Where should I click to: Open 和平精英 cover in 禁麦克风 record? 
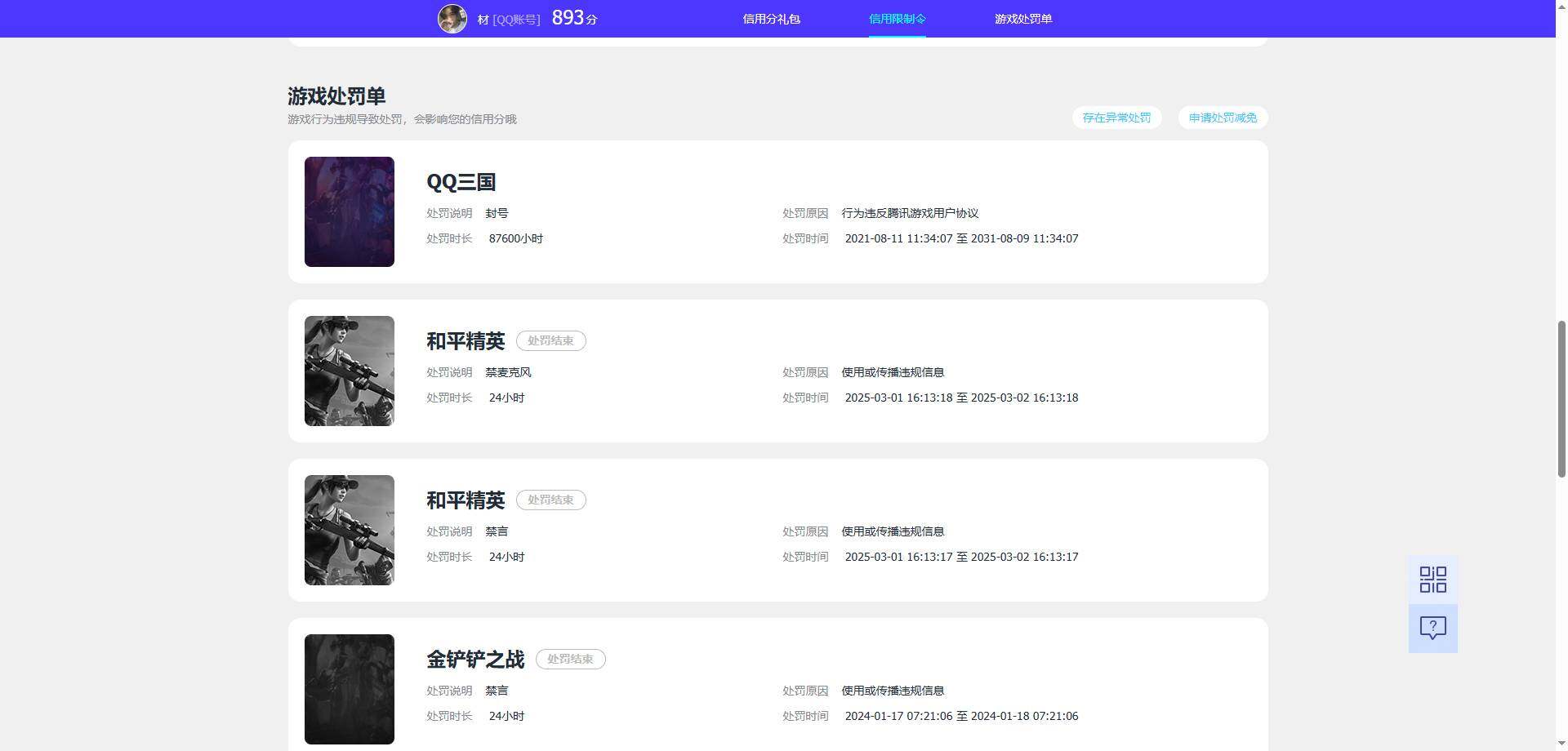click(x=350, y=371)
